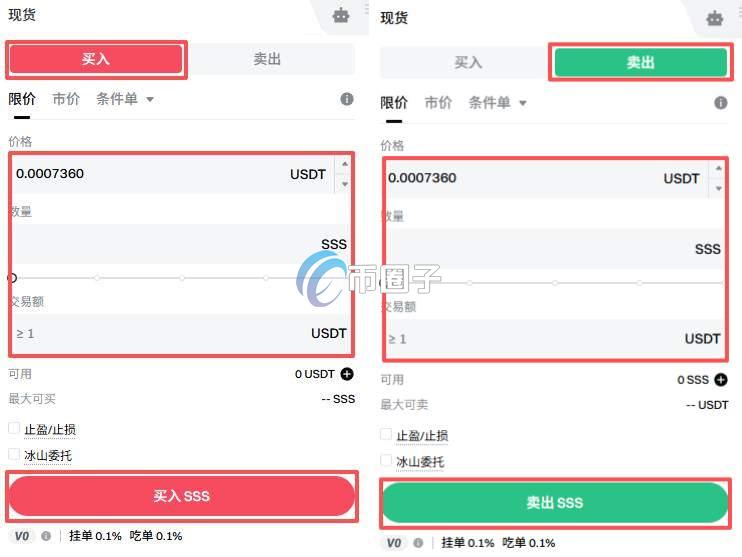The height and width of the screenshot is (557, 742).
Task: Open trading bot icon in right panel
Action: pos(715,18)
